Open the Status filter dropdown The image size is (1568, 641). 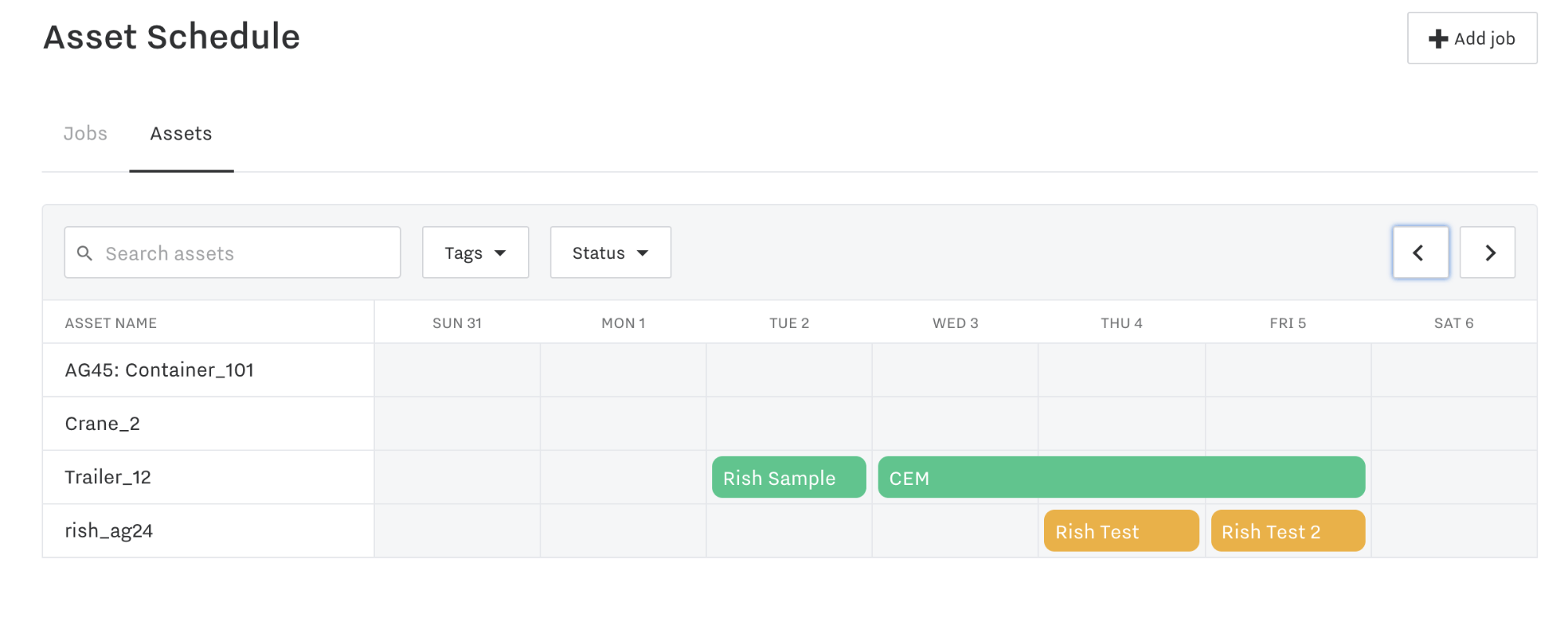[x=610, y=252]
